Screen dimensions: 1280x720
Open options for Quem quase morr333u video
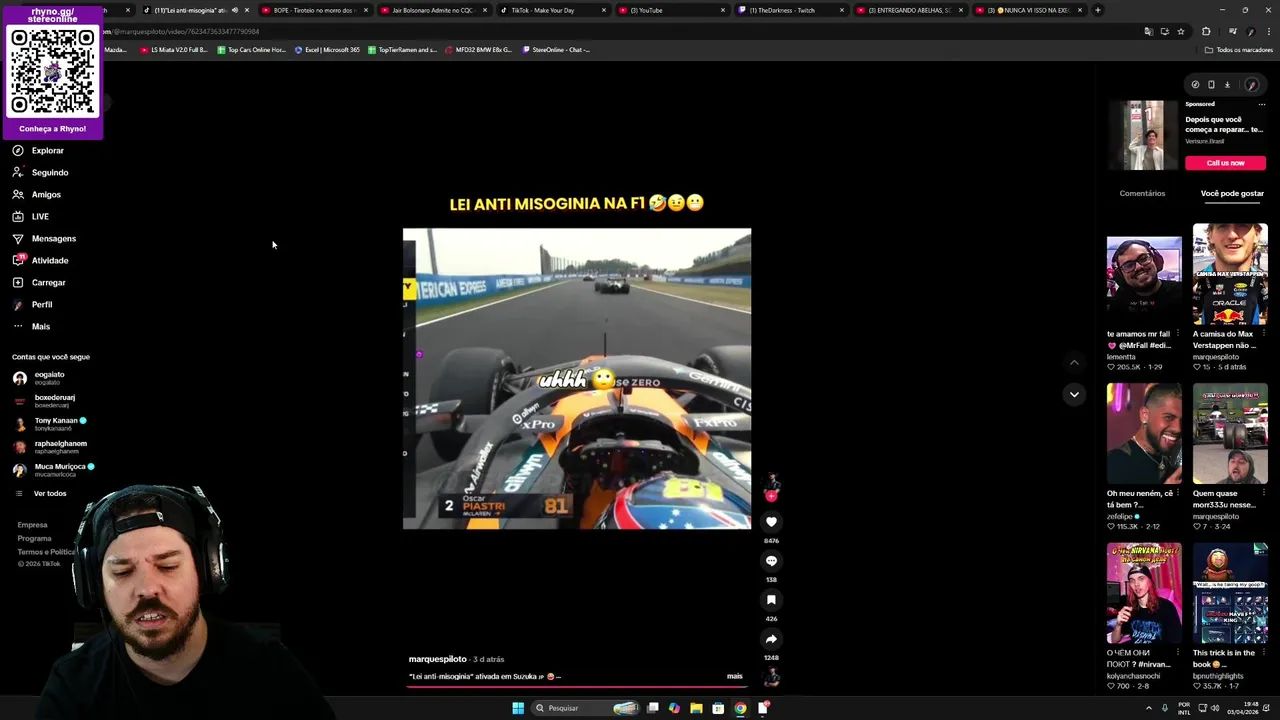[1263, 494]
